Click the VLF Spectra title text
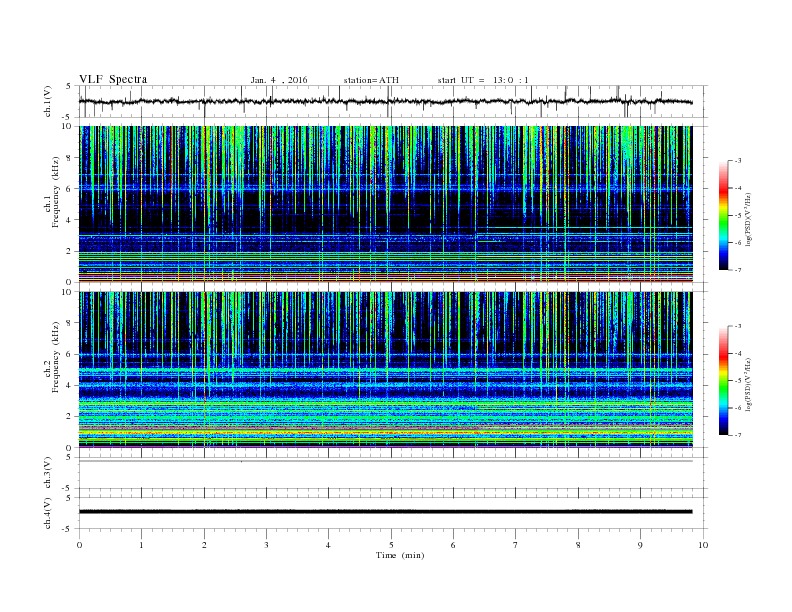 tap(113, 79)
